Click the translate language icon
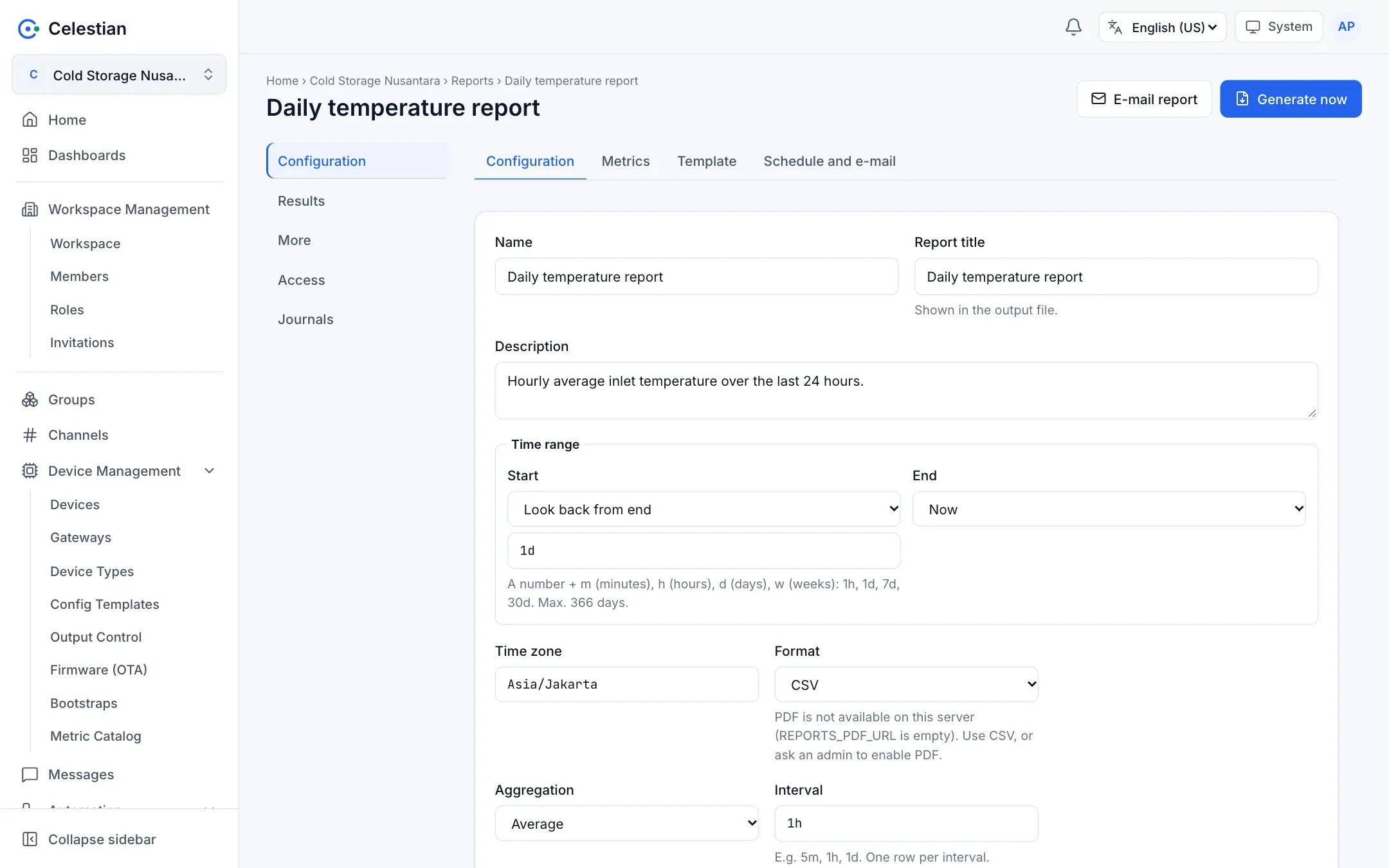Viewport: 1389px width, 868px height. 1115,27
